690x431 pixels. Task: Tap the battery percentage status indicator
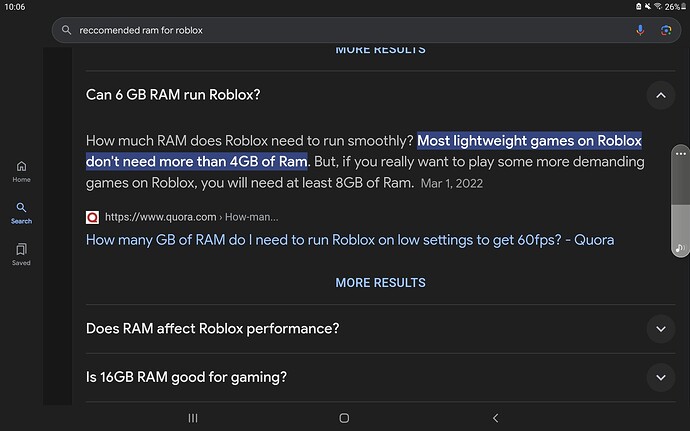click(675, 7)
